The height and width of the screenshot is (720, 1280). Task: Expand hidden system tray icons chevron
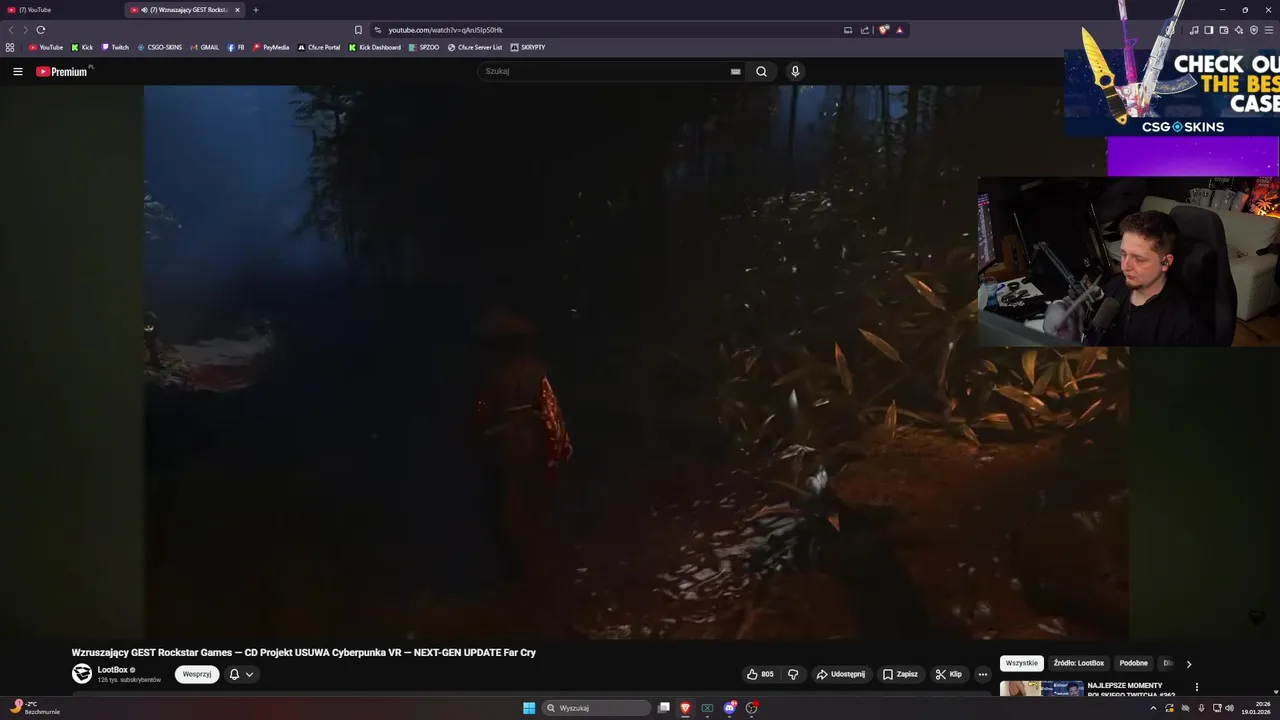pyautogui.click(x=1153, y=708)
